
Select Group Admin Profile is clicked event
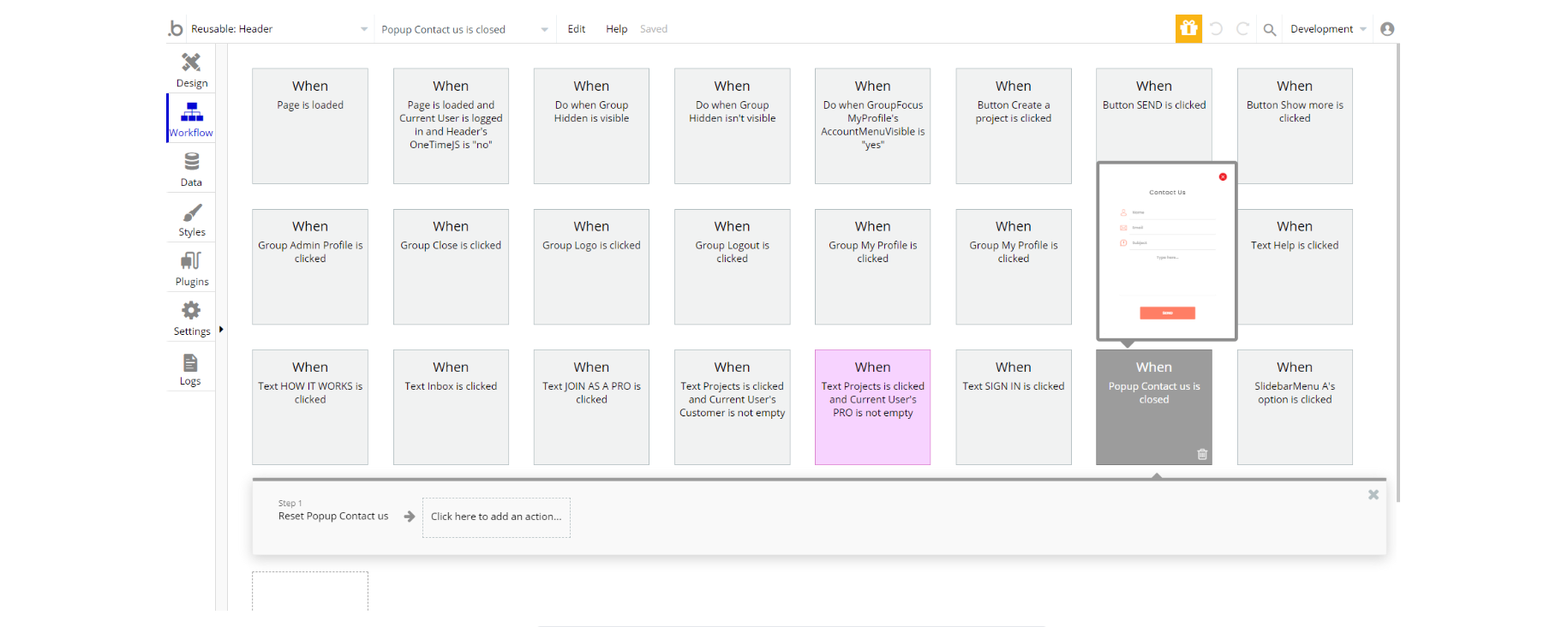tap(310, 266)
